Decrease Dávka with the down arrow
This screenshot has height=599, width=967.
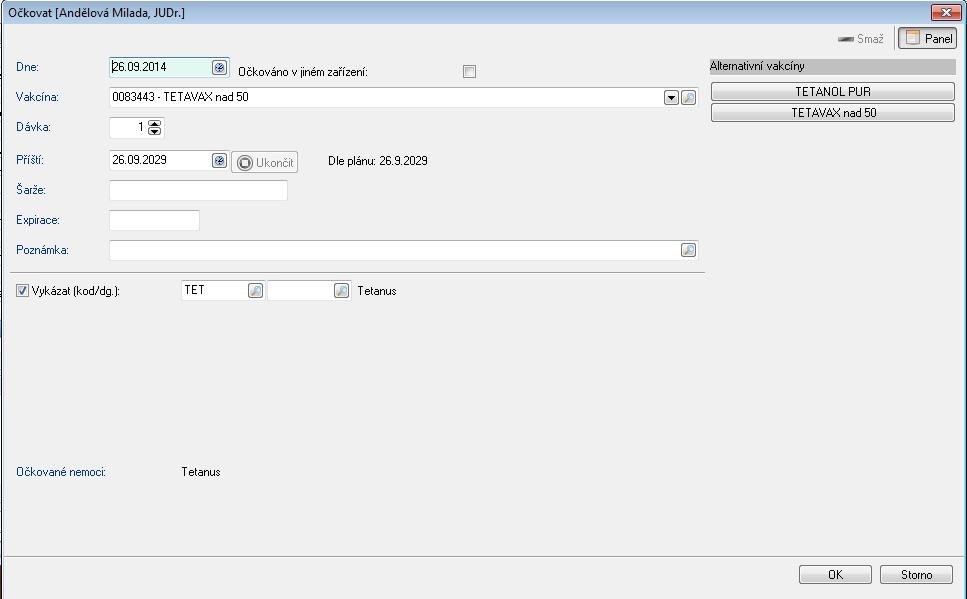click(x=155, y=131)
